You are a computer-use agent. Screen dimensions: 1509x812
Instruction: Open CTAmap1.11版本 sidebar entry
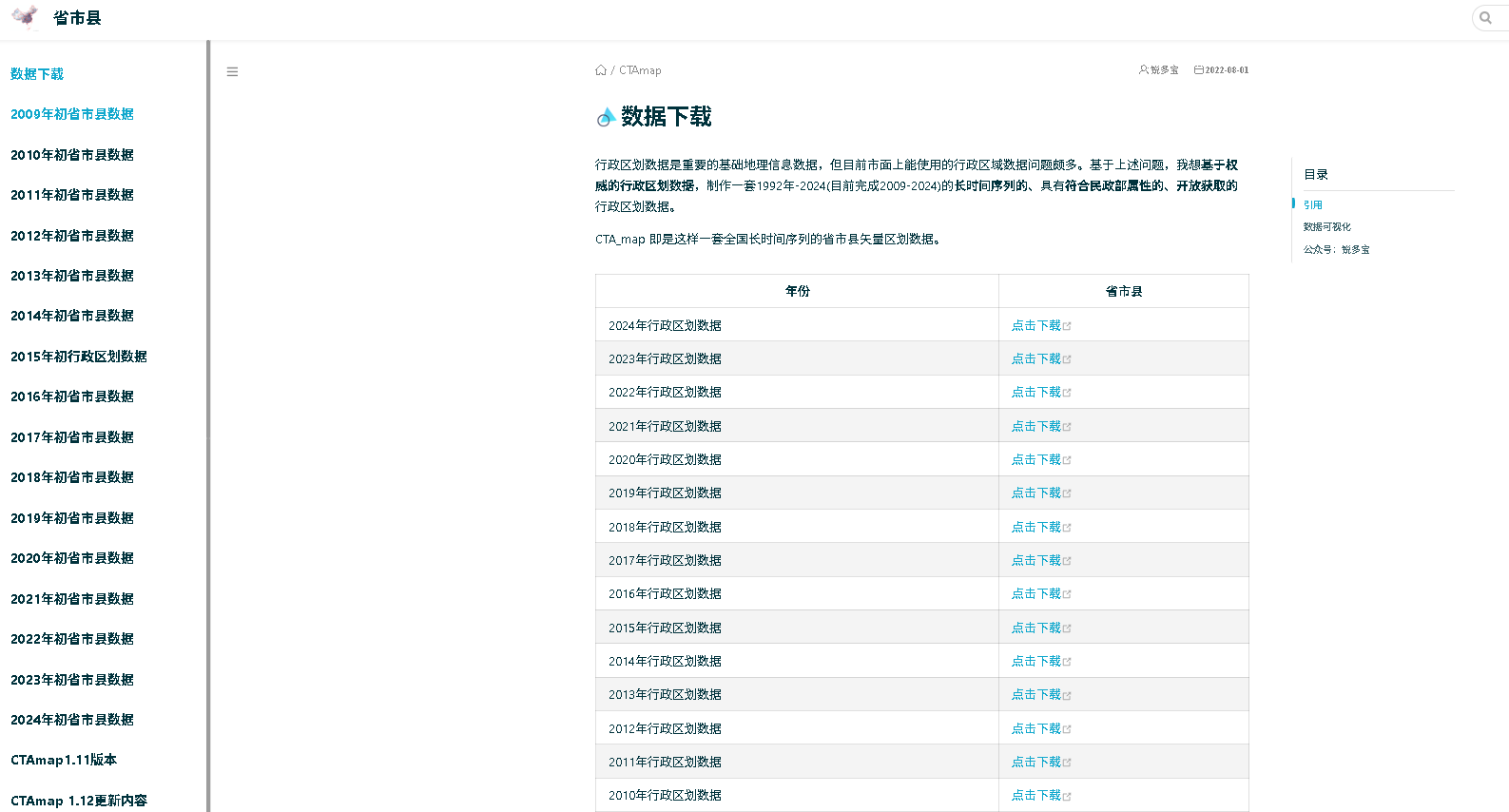coord(64,760)
